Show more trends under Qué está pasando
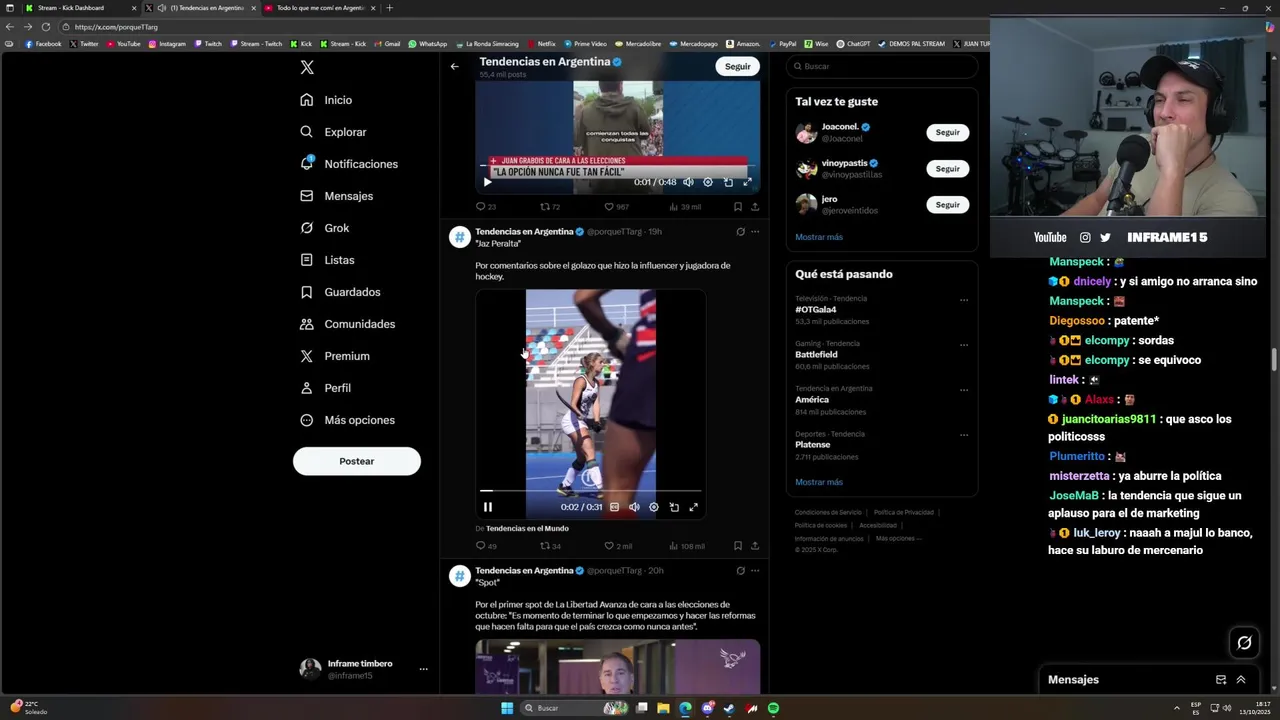 [819, 482]
